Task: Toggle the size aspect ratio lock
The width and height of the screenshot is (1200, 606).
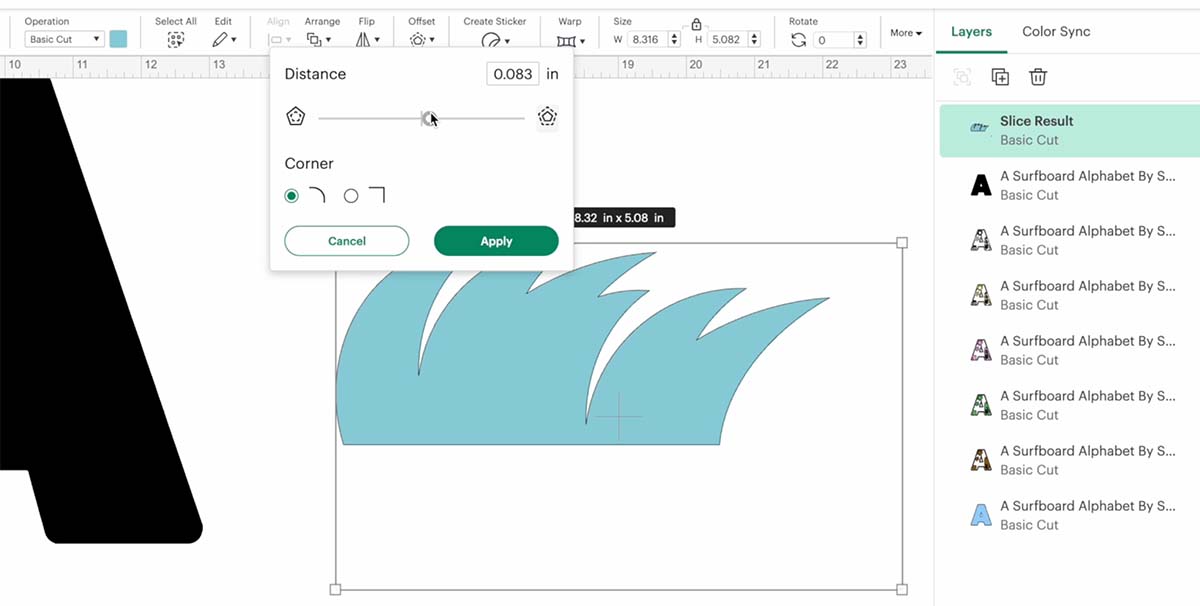Action: 696,24
